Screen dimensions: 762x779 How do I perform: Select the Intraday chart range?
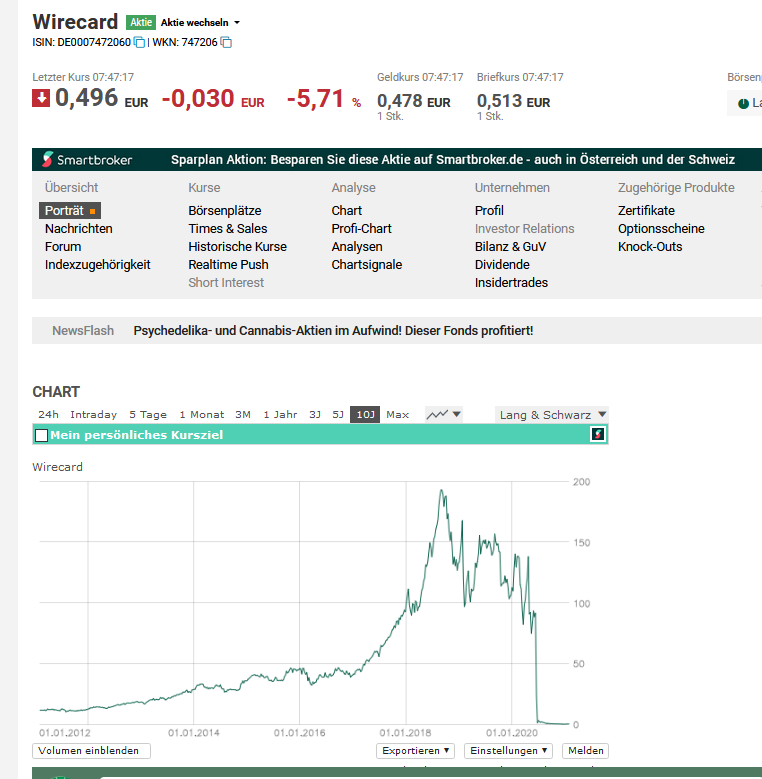93,414
